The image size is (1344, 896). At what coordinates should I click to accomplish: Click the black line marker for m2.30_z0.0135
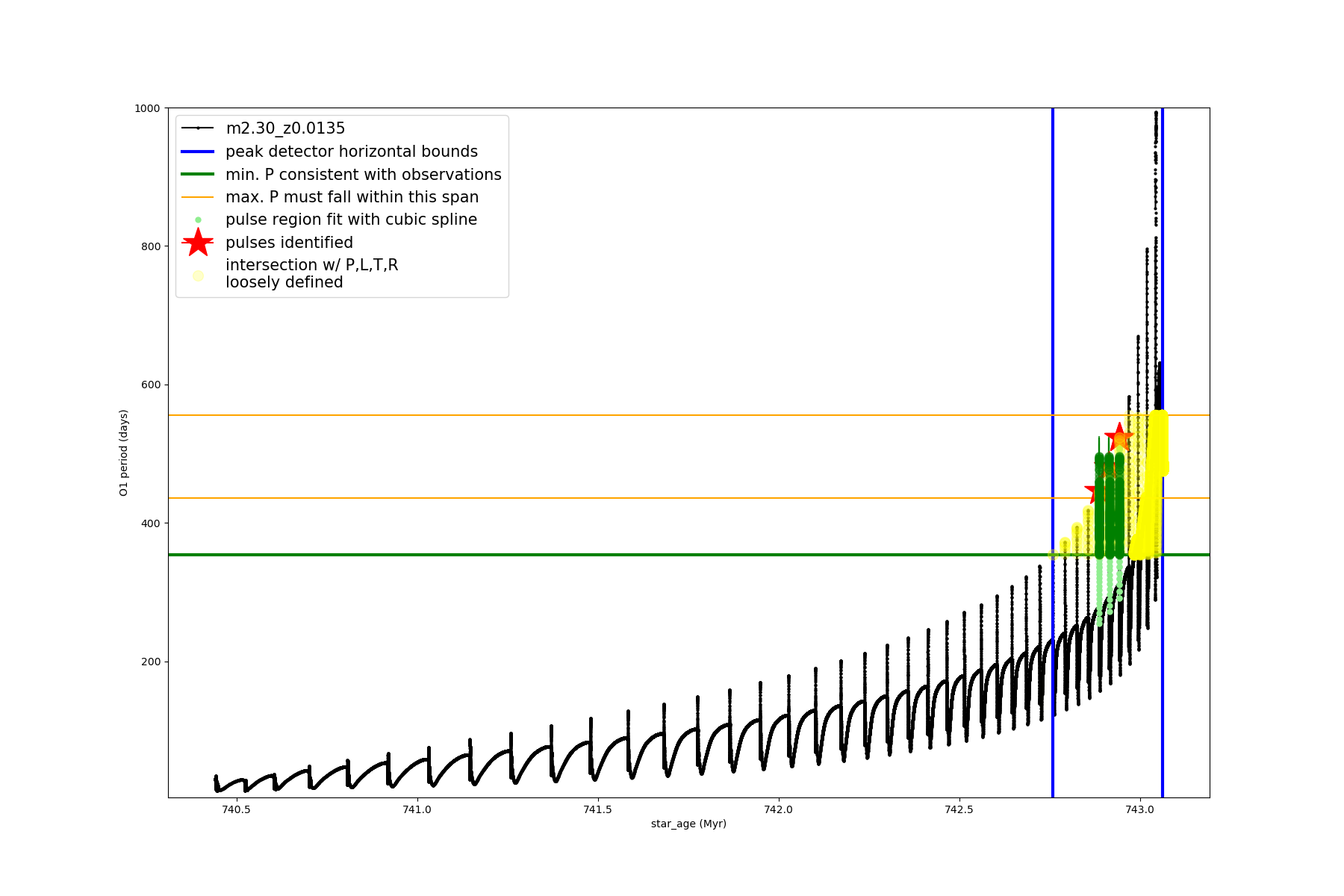198,128
